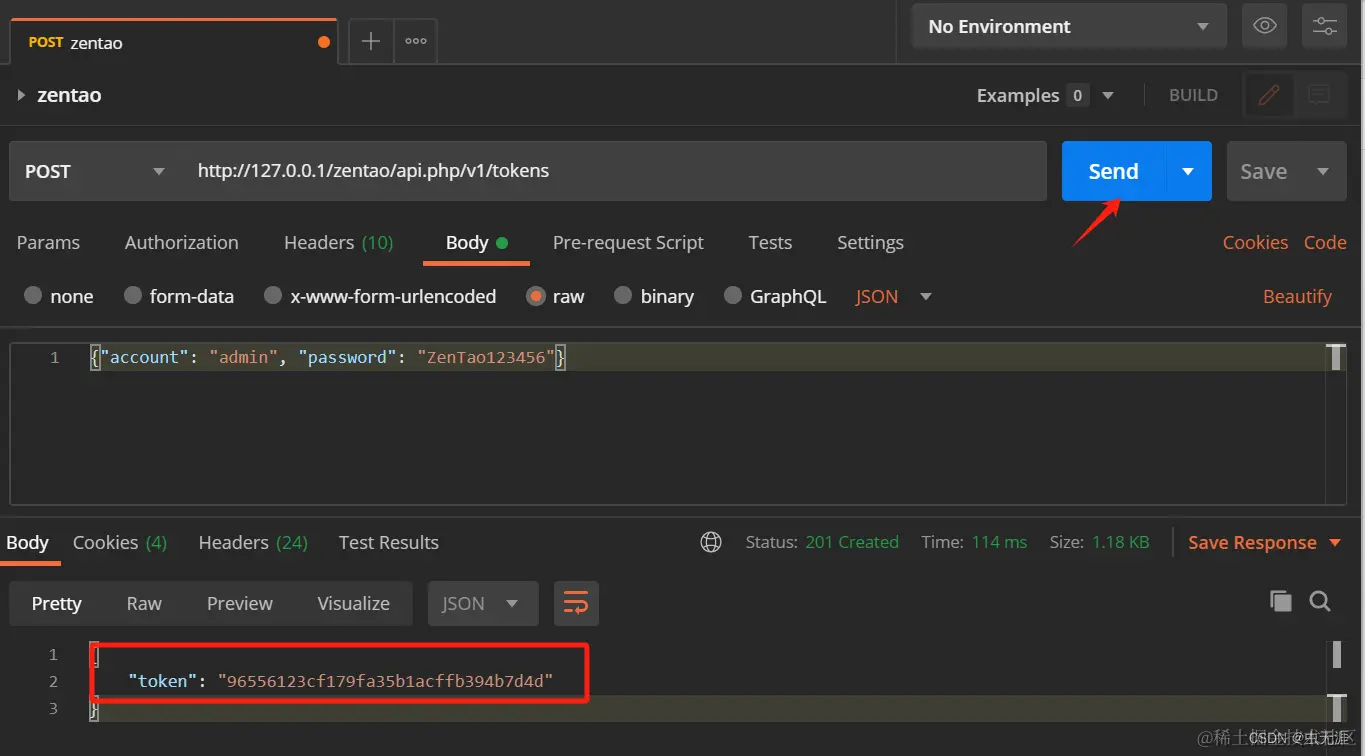Expand the zentao request name triangle
The image size is (1365, 756).
(21, 95)
